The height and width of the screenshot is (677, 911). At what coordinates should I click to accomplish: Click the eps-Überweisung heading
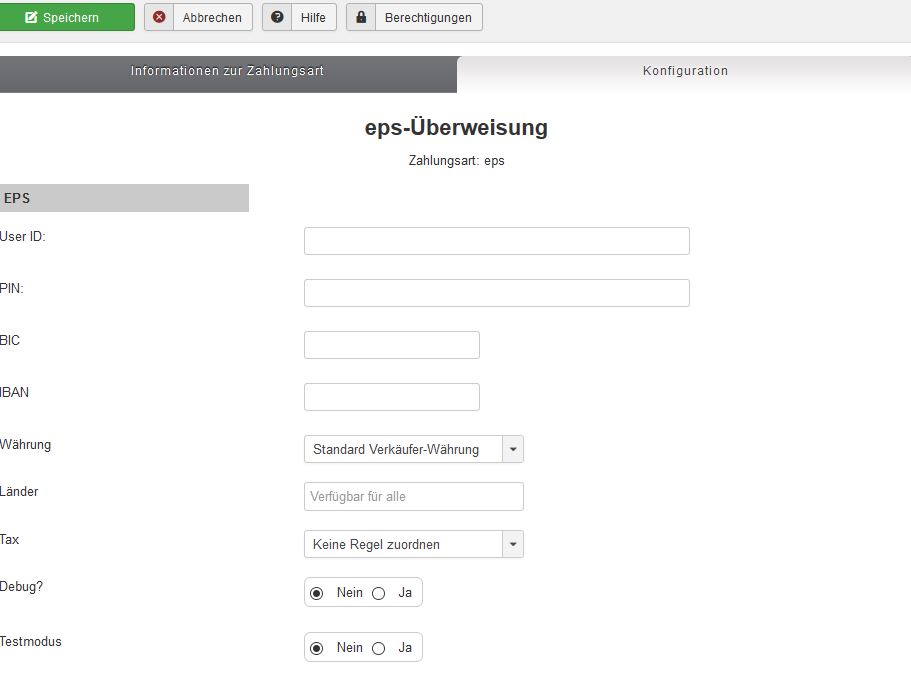[x=456, y=127]
